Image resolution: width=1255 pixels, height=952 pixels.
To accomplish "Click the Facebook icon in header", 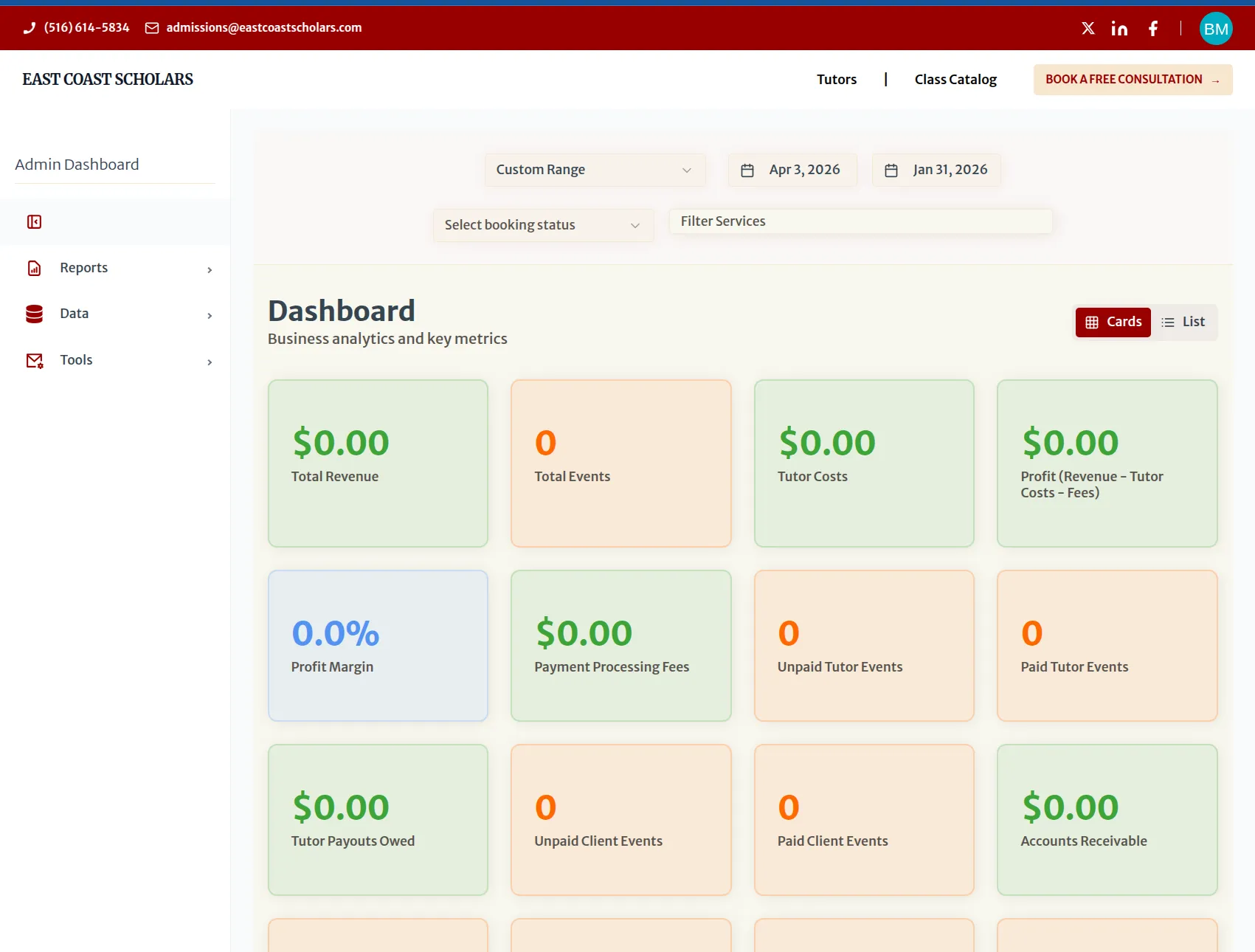I will (1152, 28).
